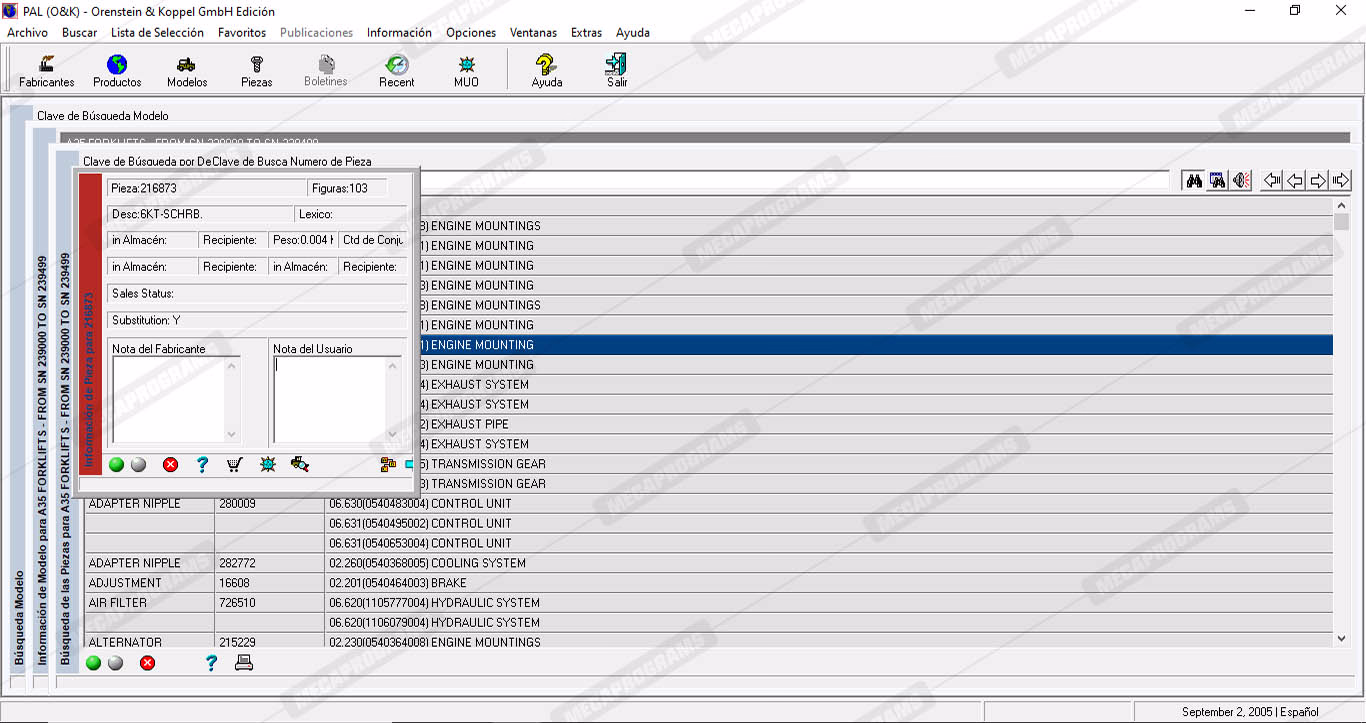Click the binoculars search icon

(x=1193, y=181)
